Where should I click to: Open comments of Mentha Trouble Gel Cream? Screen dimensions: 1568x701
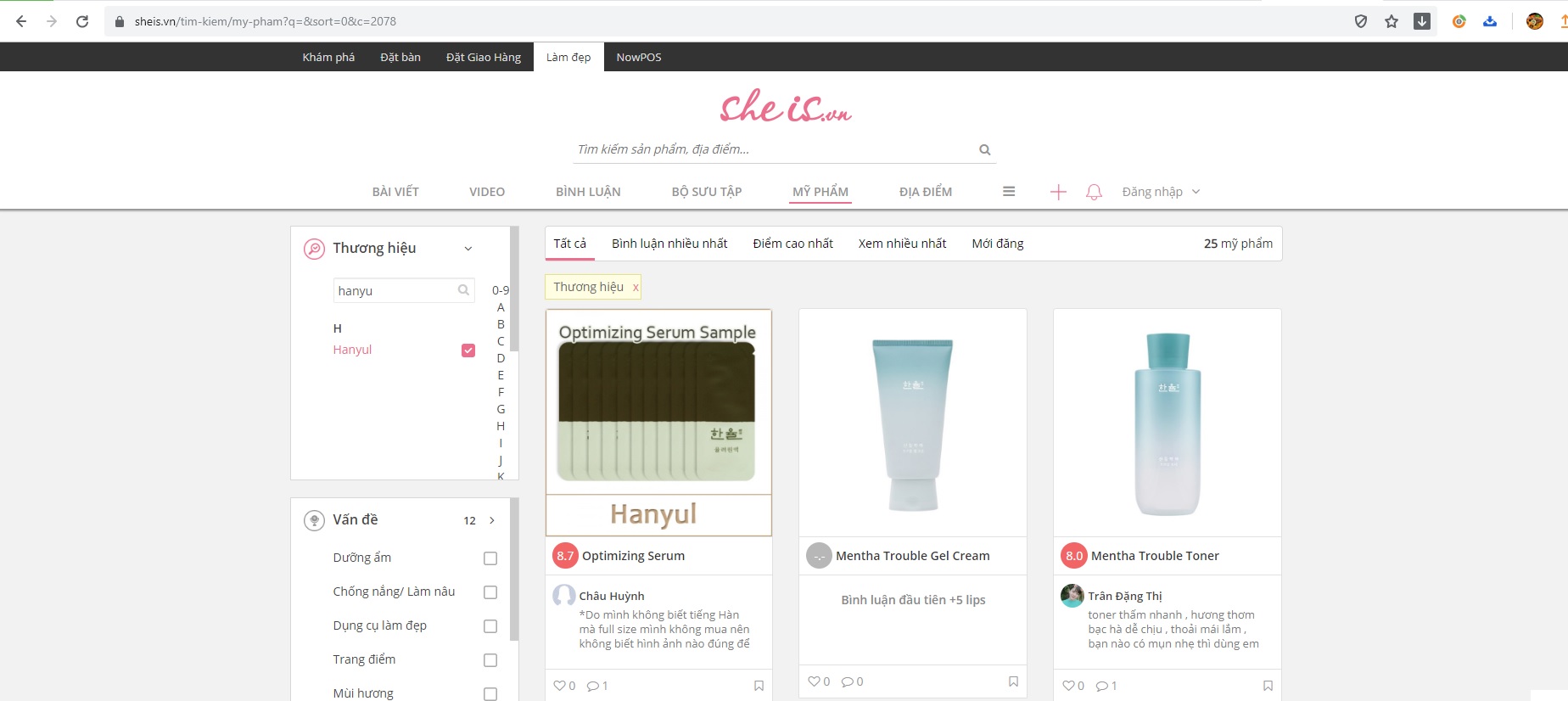click(x=852, y=681)
